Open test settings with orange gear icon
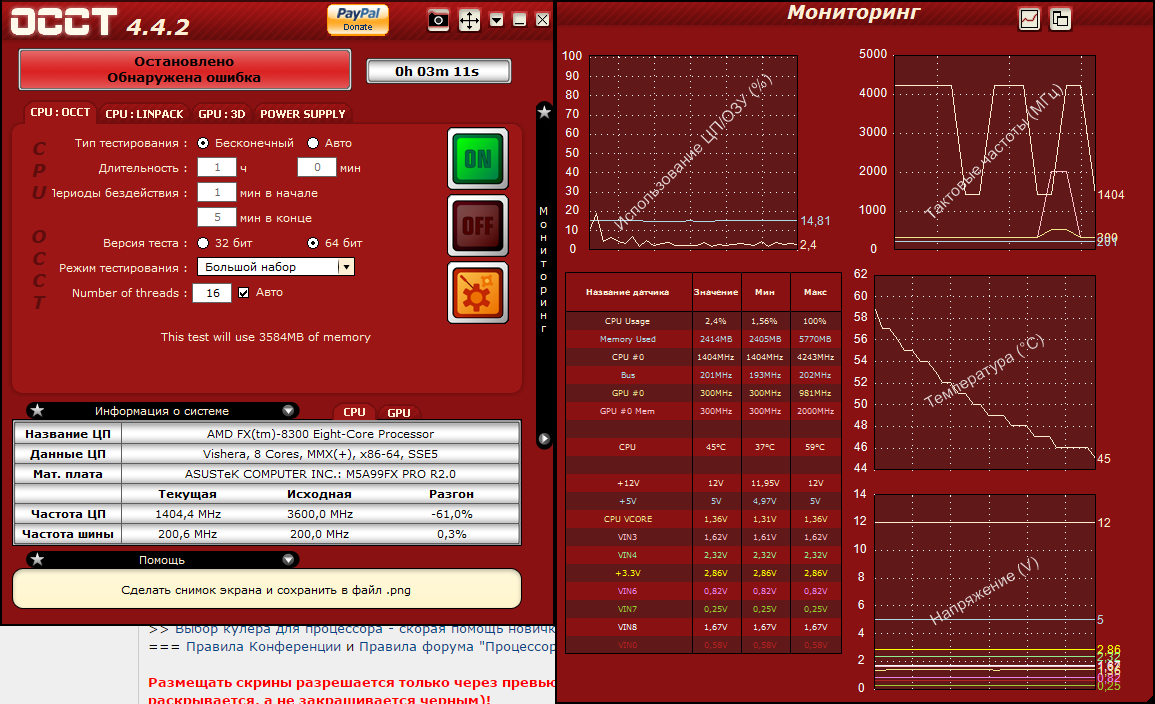Viewport: 1155px width, 704px height. (x=478, y=293)
